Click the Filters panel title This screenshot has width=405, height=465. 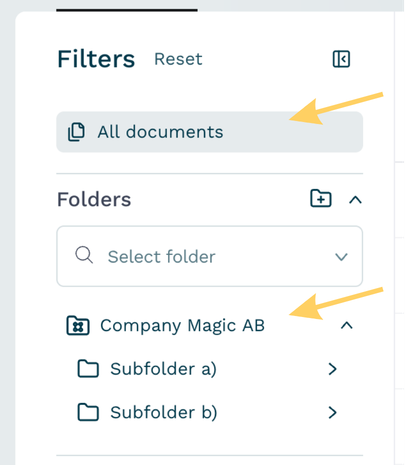coord(96,59)
